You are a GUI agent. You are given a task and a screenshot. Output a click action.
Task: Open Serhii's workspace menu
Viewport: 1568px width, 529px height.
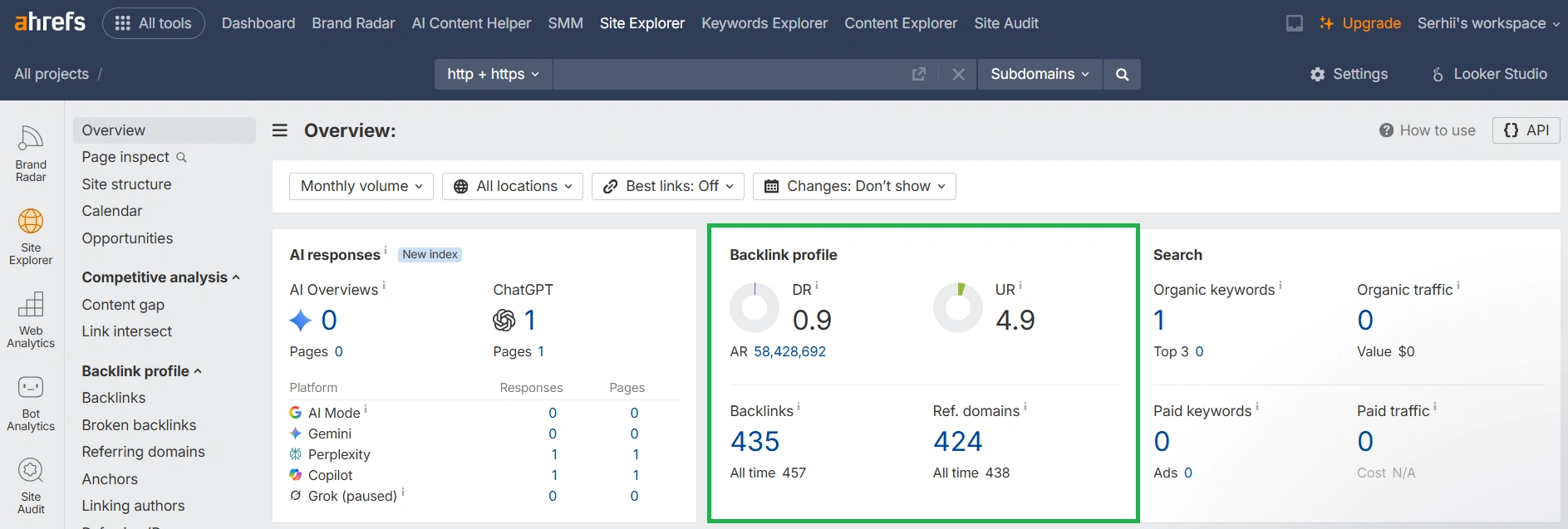[x=1488, y=23]
